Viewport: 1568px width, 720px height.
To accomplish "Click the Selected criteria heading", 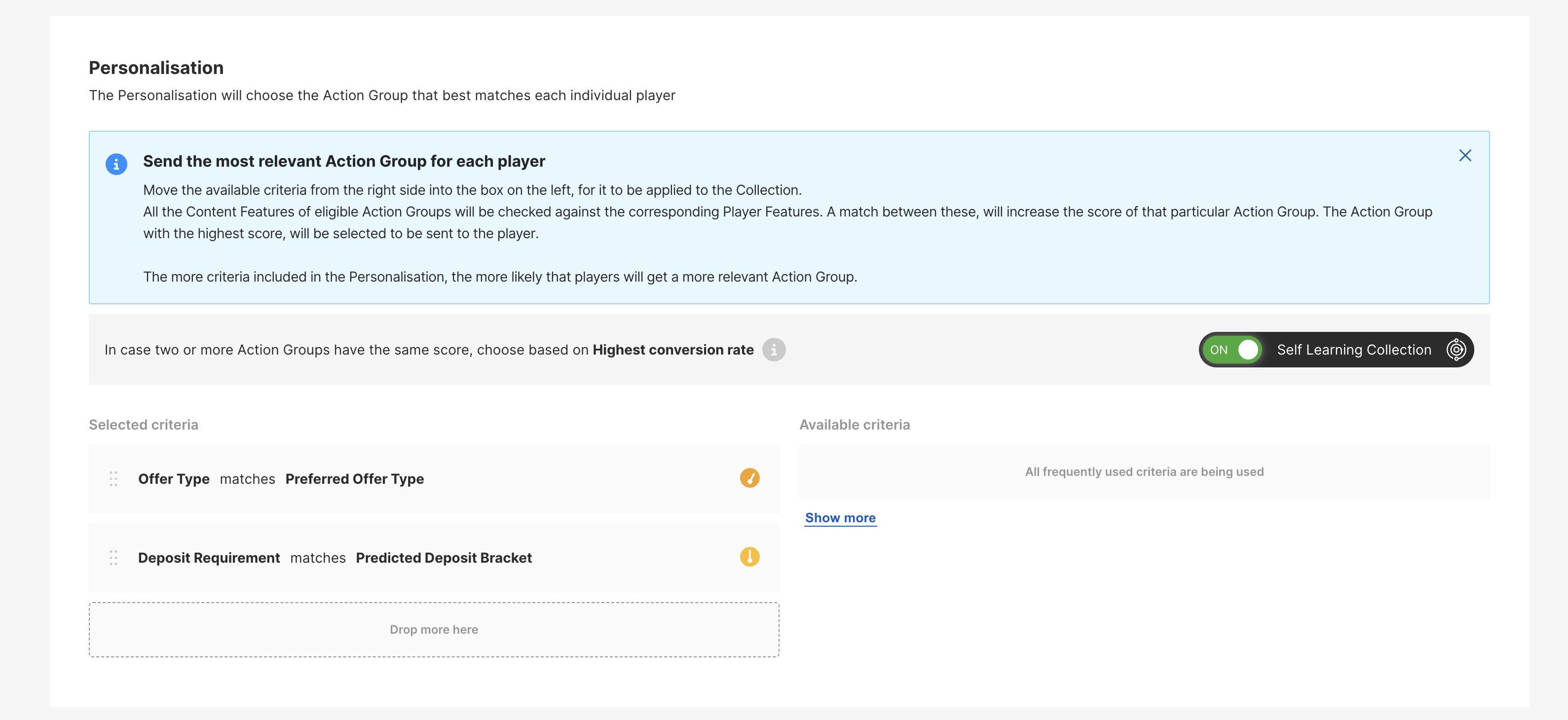I will [144, 425].
